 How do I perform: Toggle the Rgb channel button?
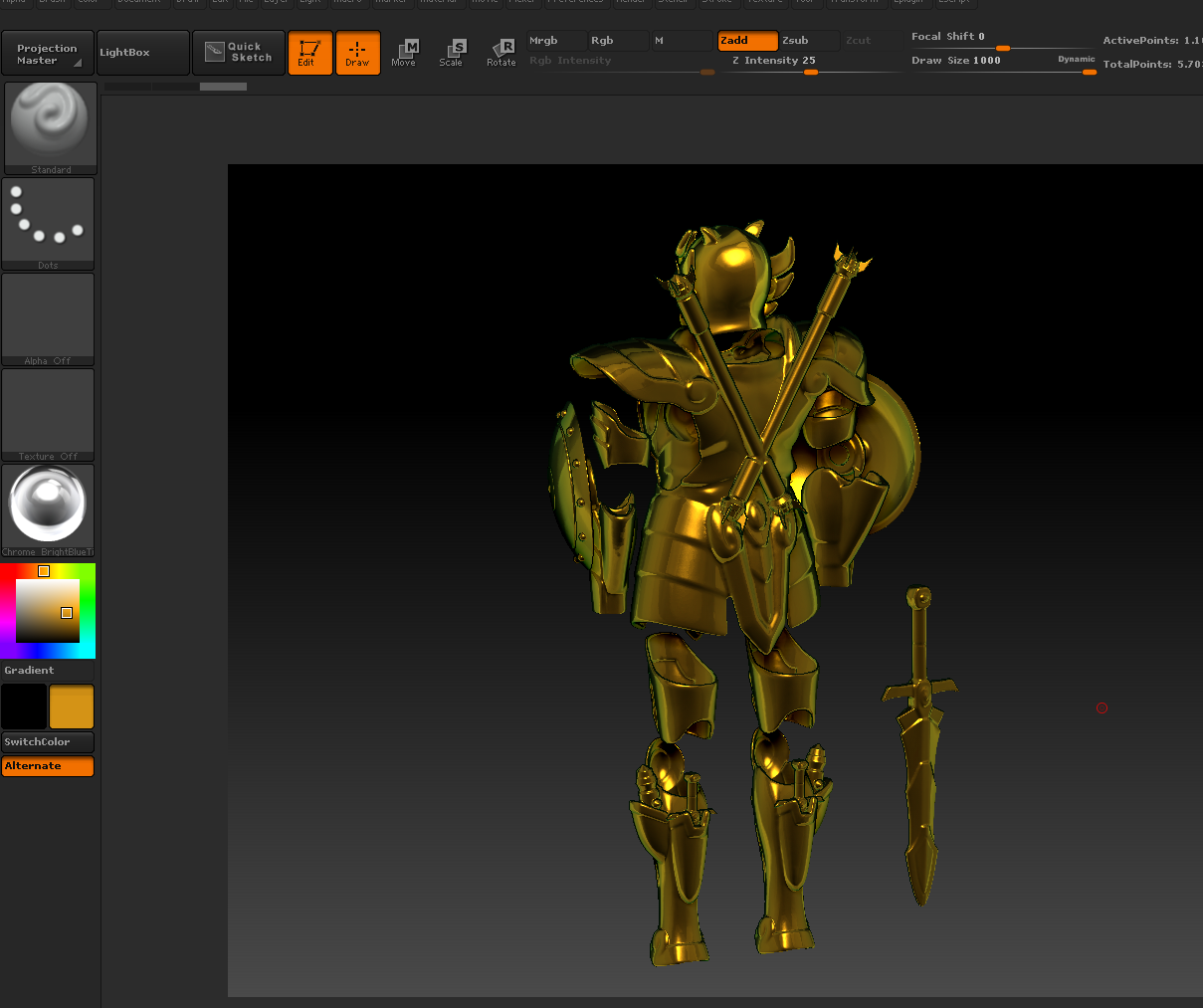617,41
